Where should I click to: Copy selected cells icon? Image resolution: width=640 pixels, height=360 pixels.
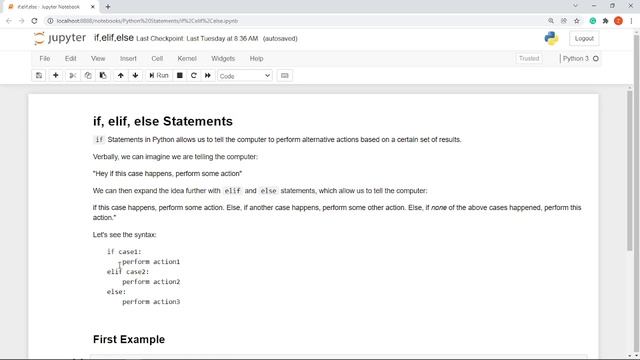coord(88,76)
